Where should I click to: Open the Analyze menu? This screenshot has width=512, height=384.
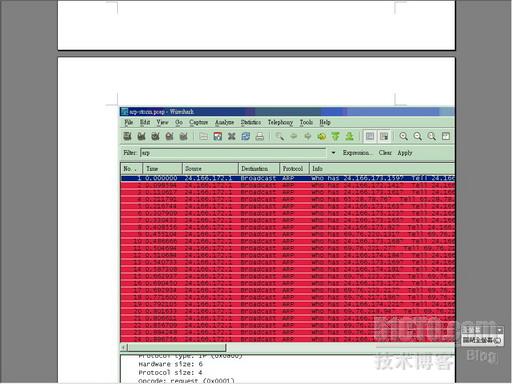click(x=224, y=122)
